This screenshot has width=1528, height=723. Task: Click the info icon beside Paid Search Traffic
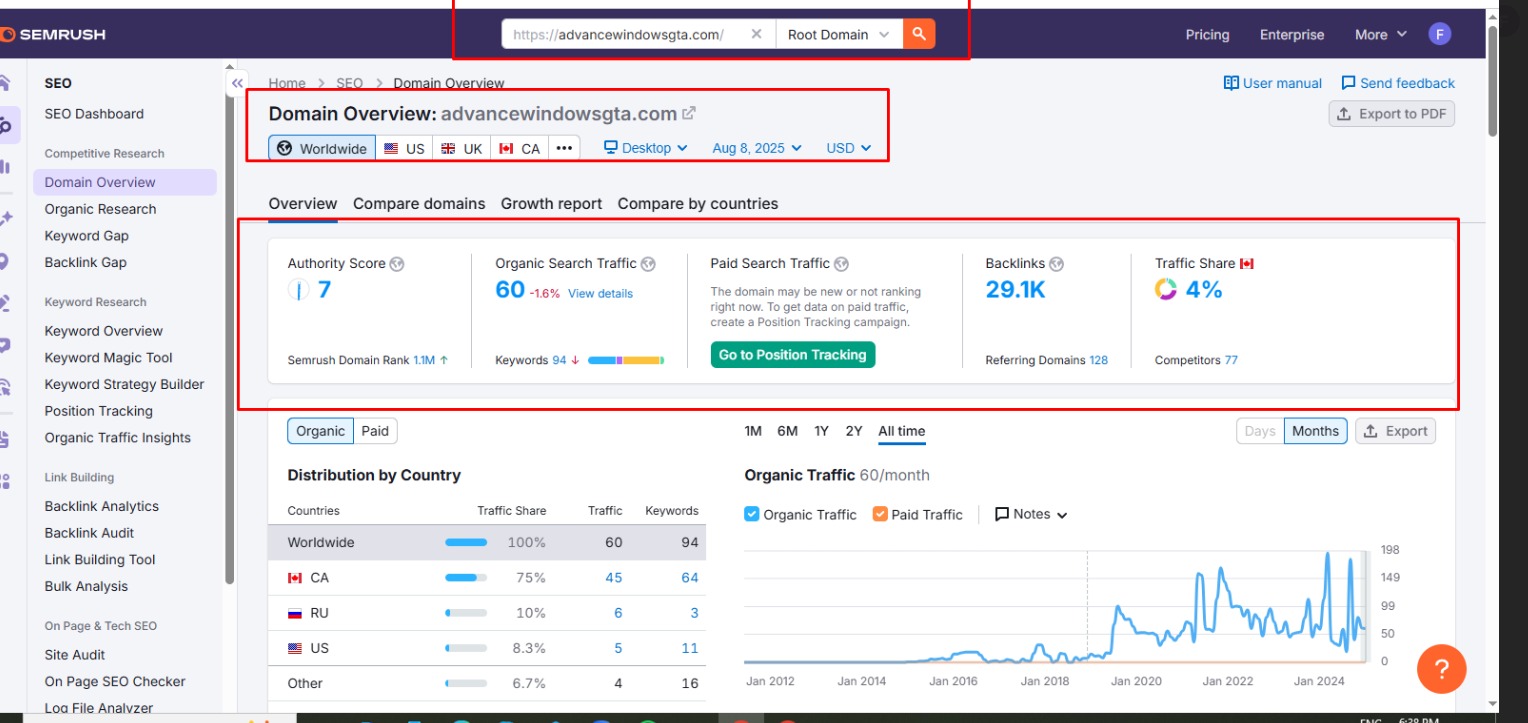click(841, 264)
